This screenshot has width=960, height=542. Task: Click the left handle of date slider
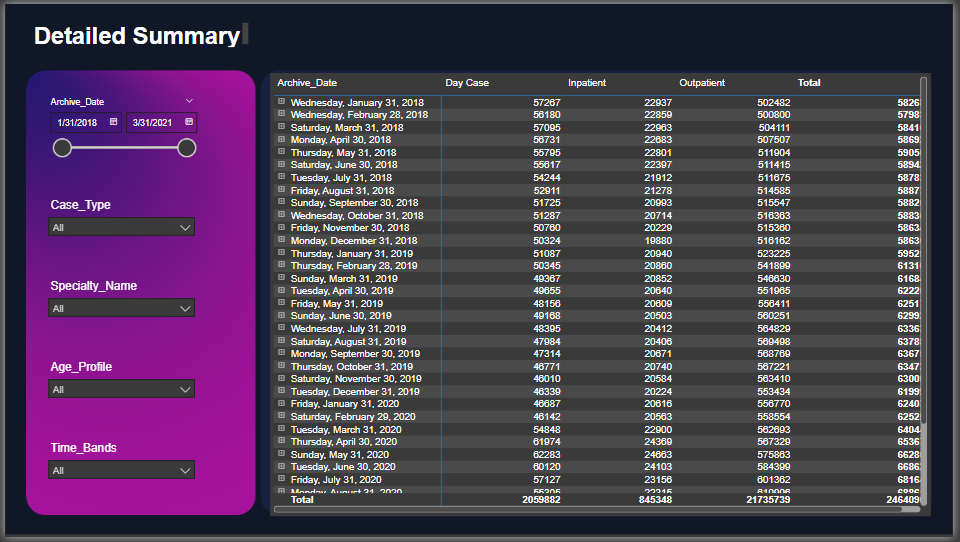click(62, 148)
